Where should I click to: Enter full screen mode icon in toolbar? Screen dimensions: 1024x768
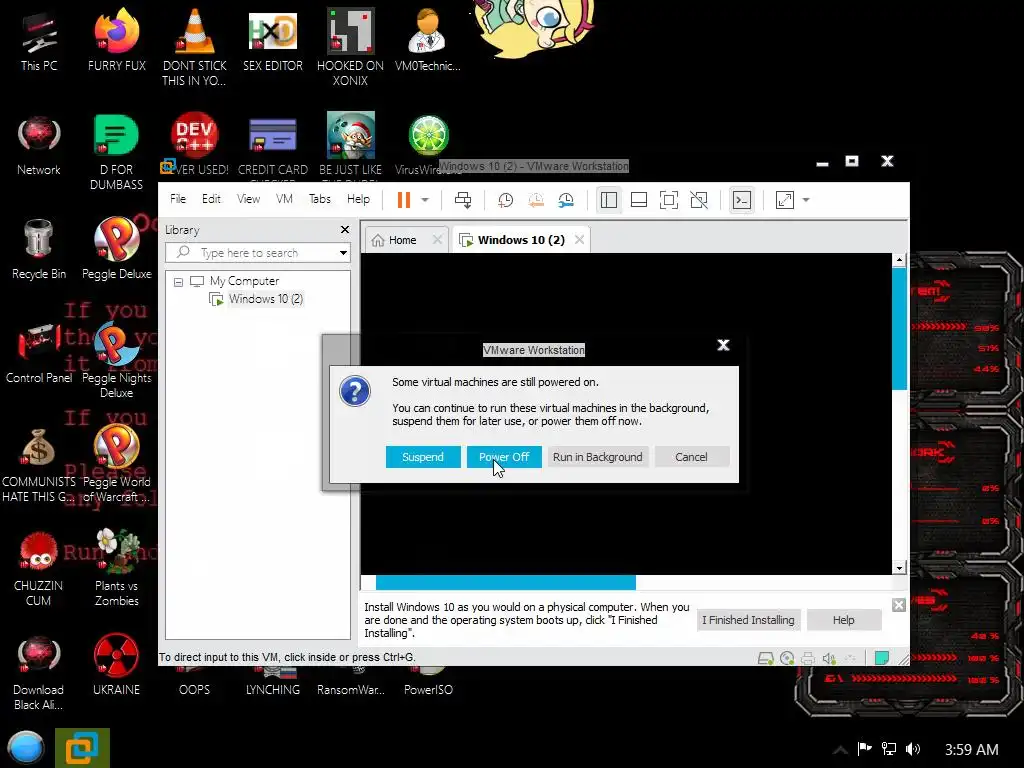pyautogui.click(x=669, y=200)
